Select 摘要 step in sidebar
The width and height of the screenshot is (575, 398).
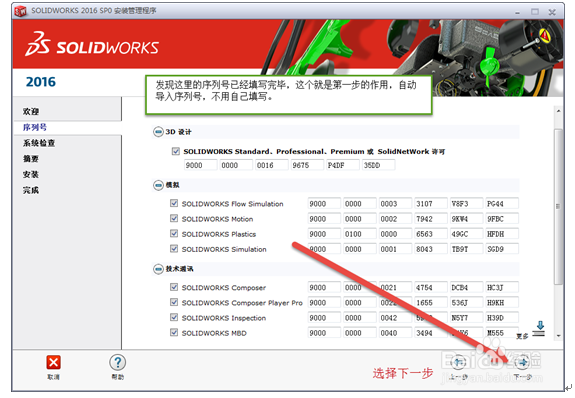(x=31, y=159)
